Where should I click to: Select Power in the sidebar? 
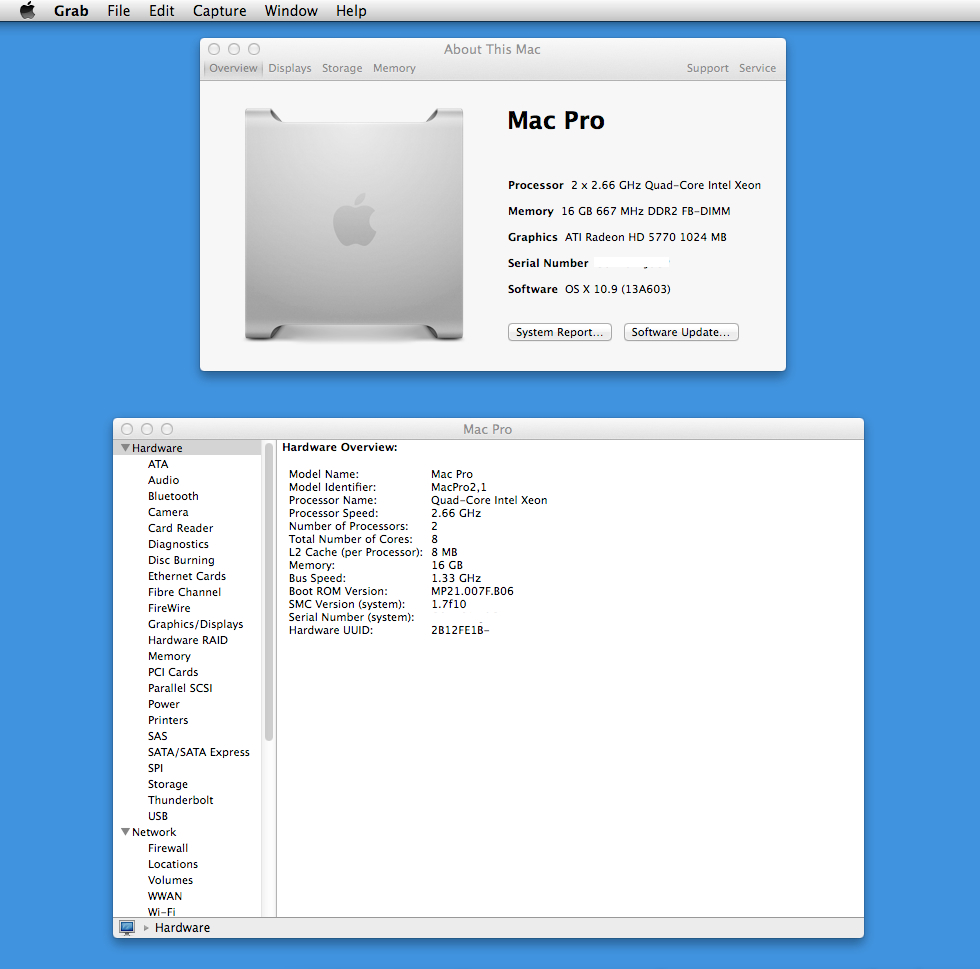[x=164, y=704]
